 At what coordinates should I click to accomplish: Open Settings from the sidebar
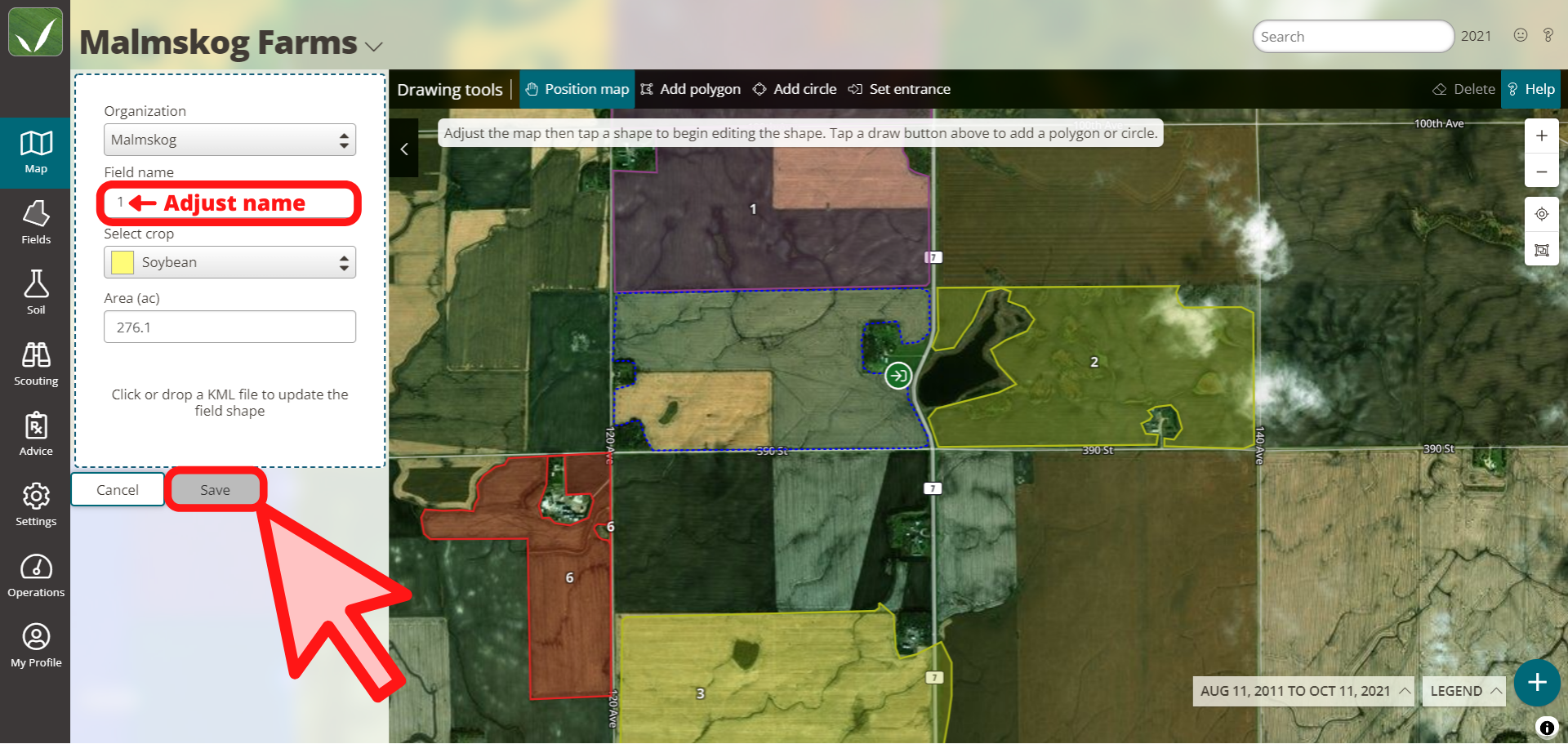point(35,506)
